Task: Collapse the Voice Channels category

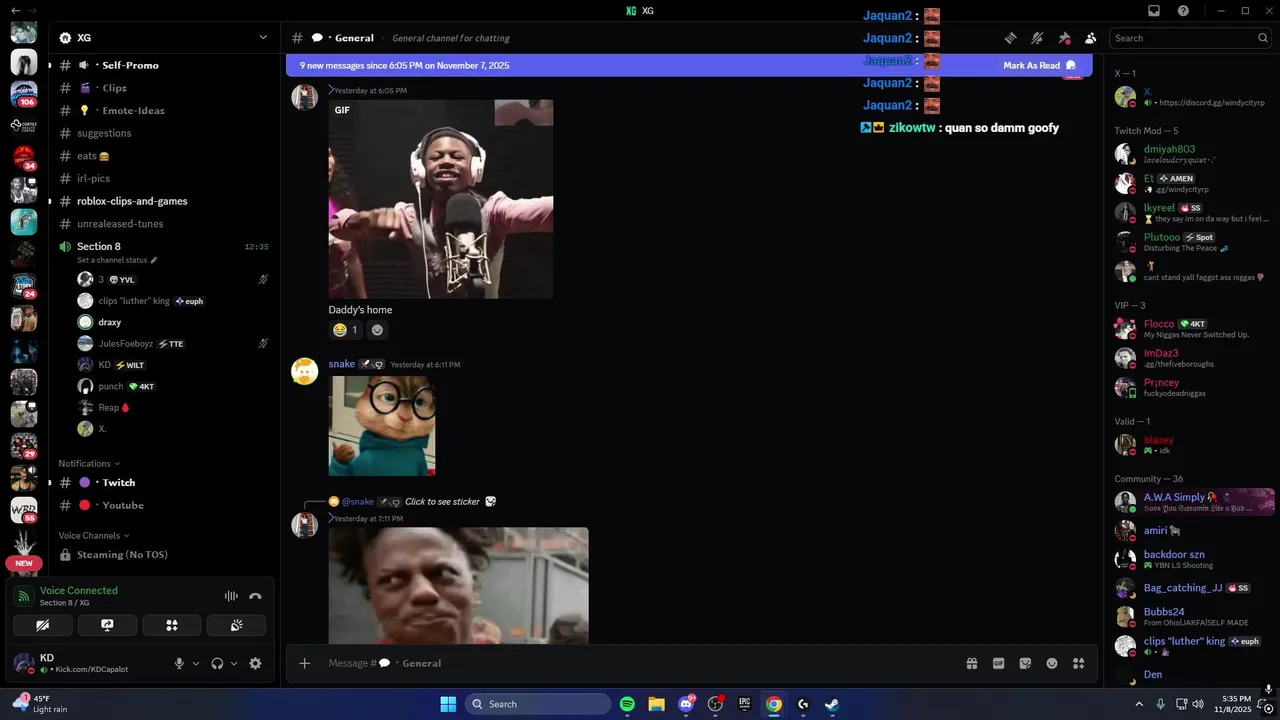Action: (94, 535)
